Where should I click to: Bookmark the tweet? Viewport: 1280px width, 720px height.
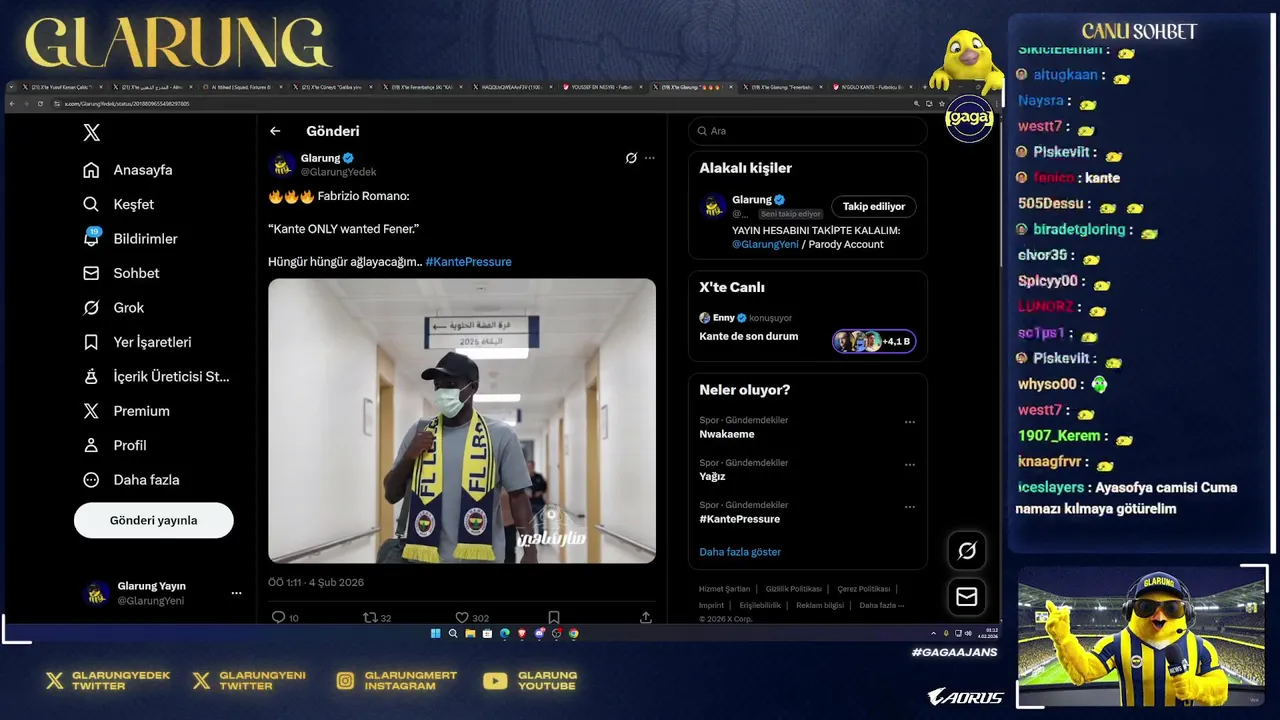(x=553, y=618)
